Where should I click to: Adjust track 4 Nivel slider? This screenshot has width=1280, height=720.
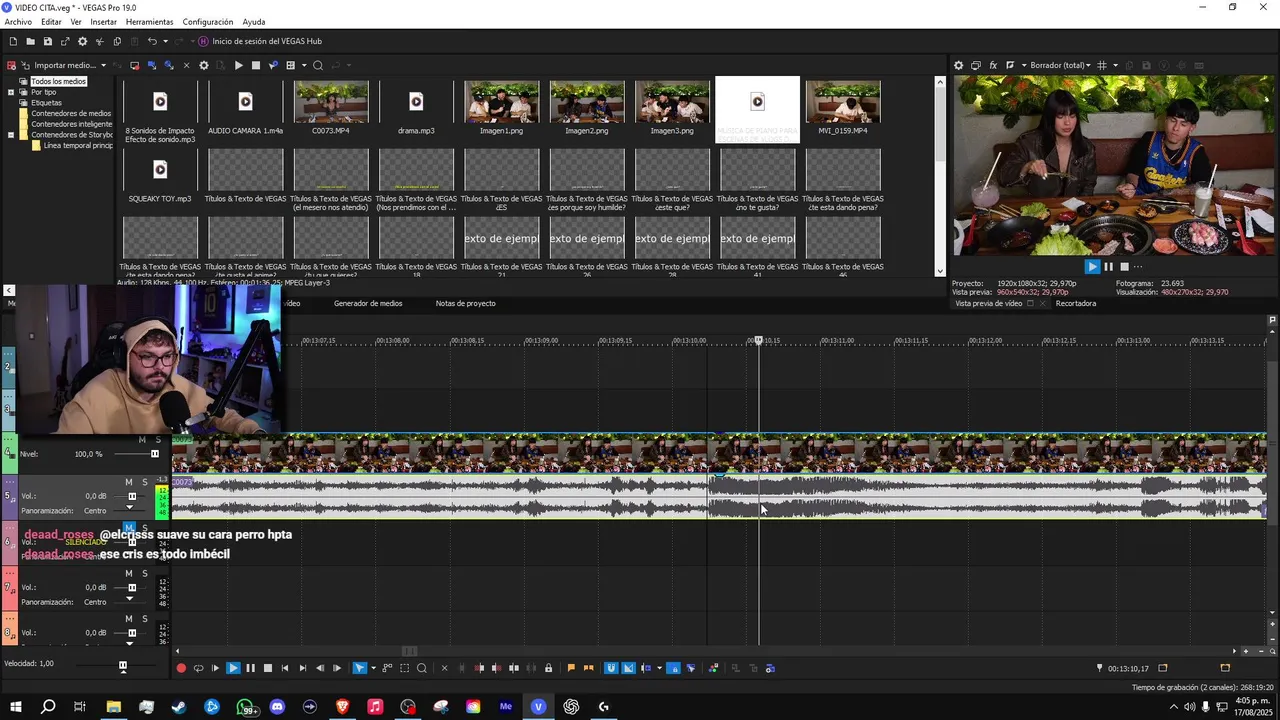click(x=155, y=454)
